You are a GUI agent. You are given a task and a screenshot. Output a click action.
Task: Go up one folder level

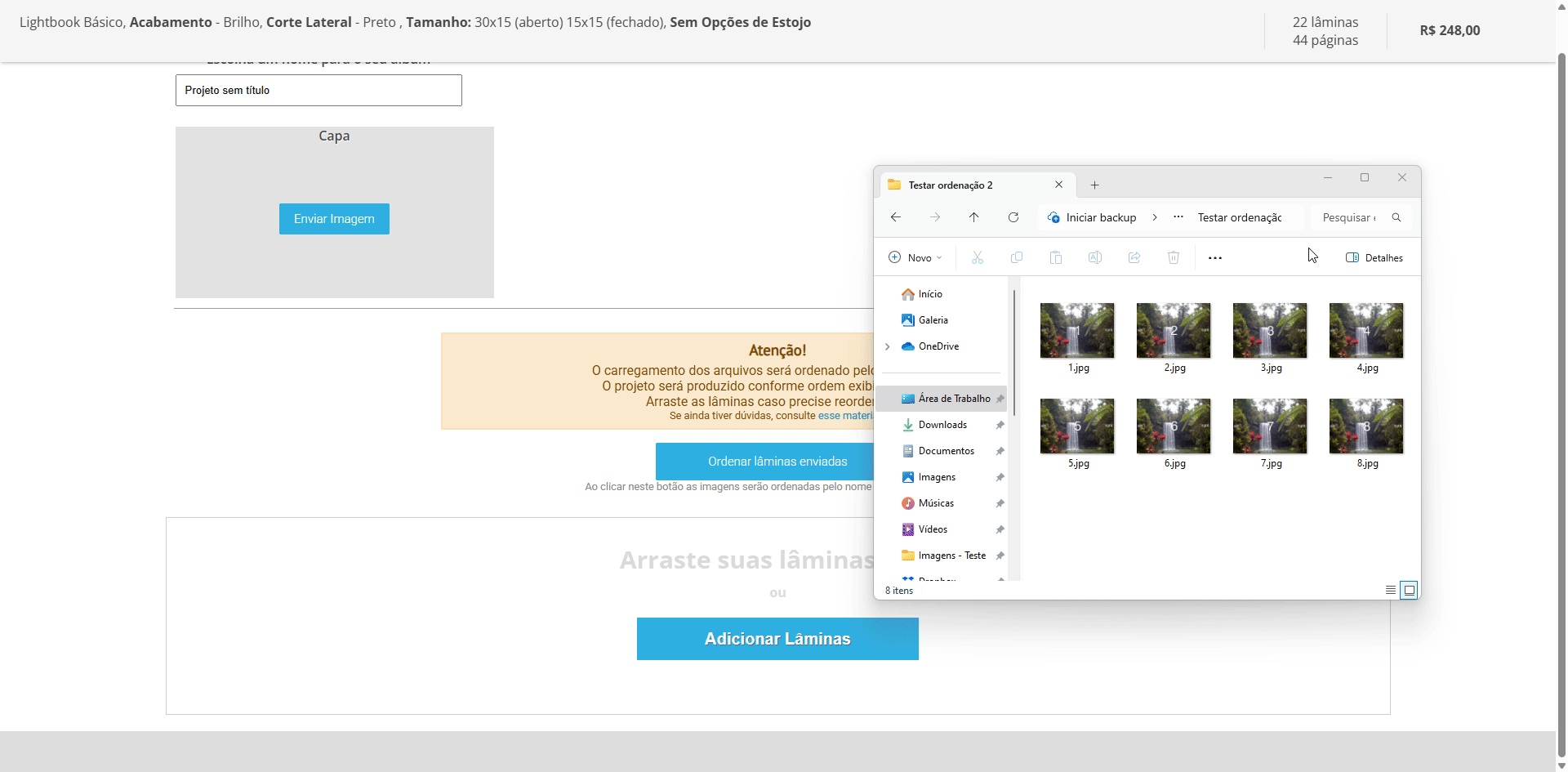(x=974, y=217)
